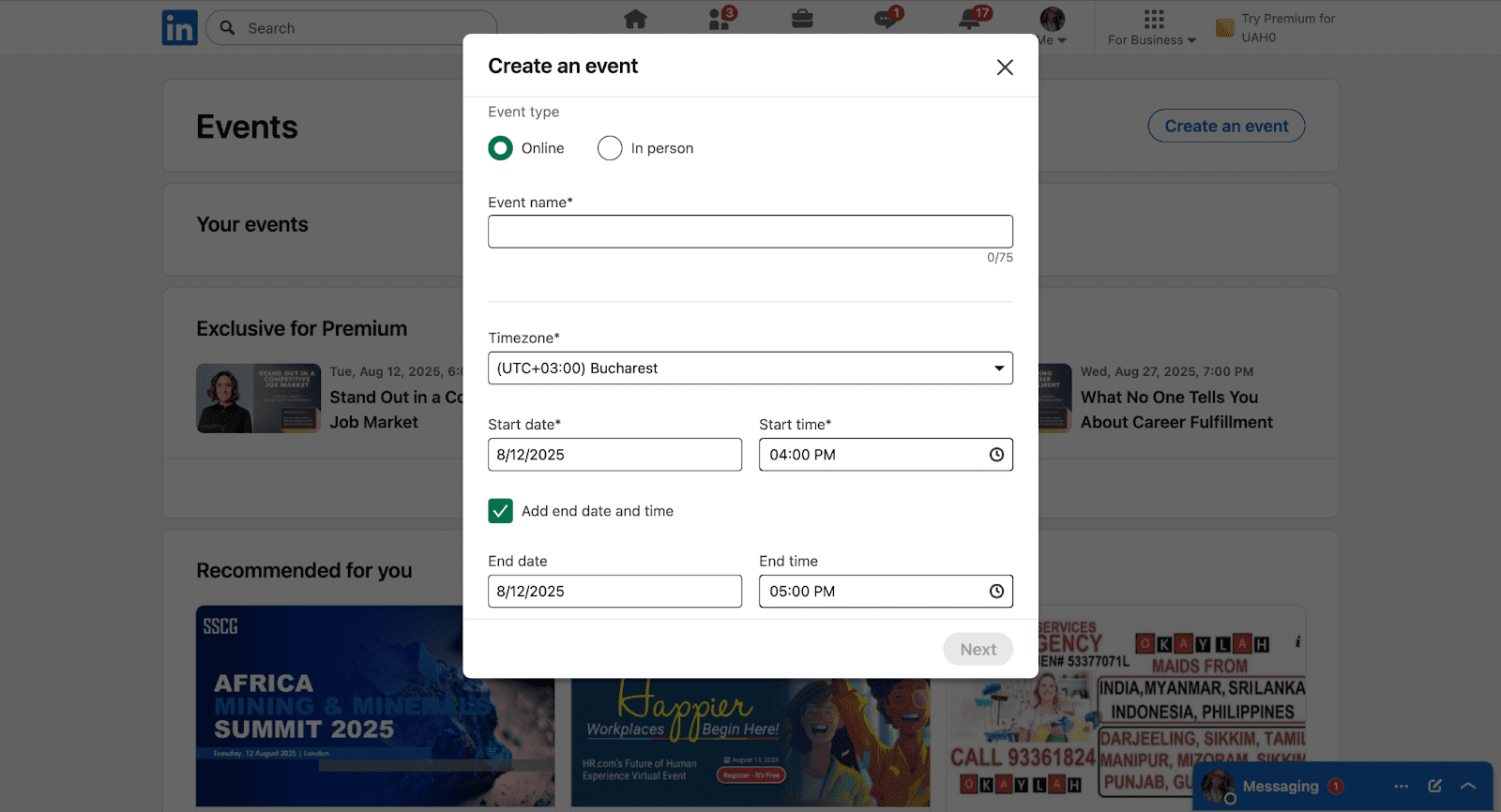Click the Start date field
The image size is (1501, 812).
tap(614, 455)
